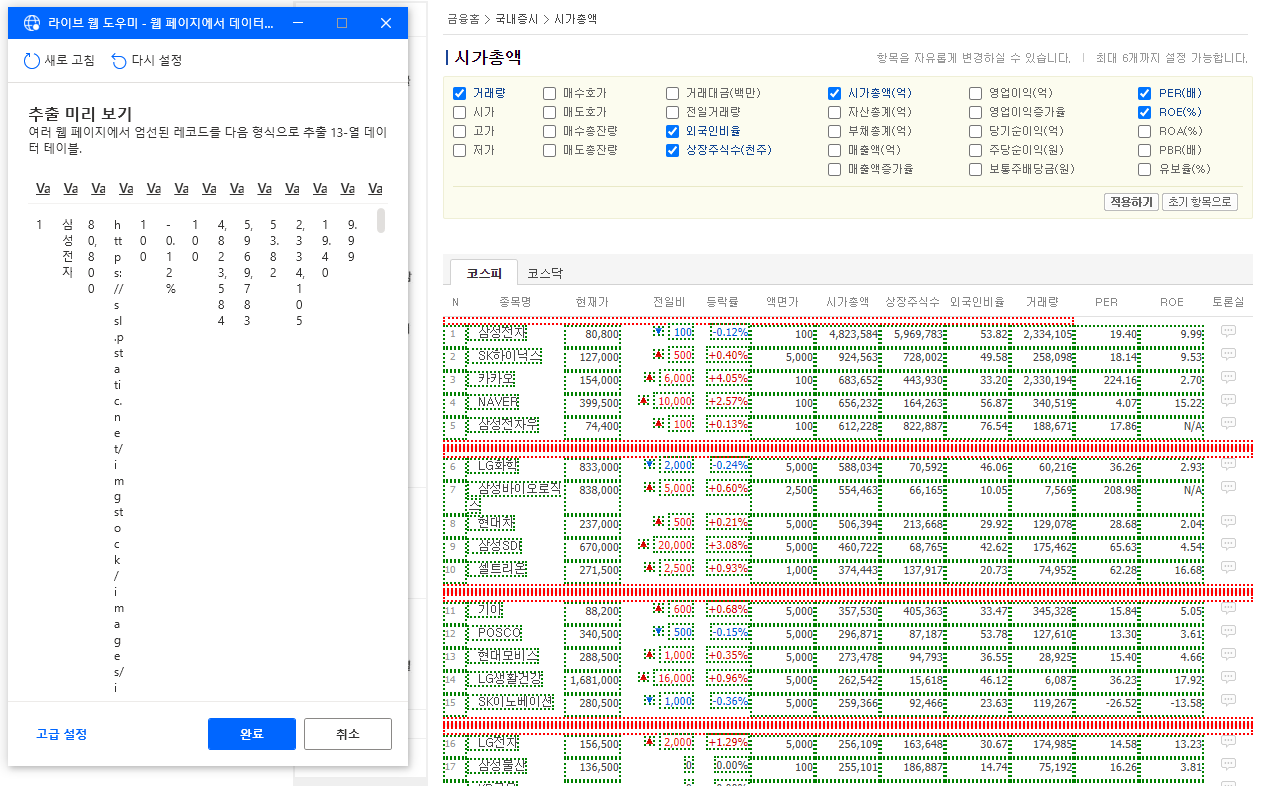Open the NAVER stock link
The width and height of the screenshot is (1286, 786).
point(498,402)
